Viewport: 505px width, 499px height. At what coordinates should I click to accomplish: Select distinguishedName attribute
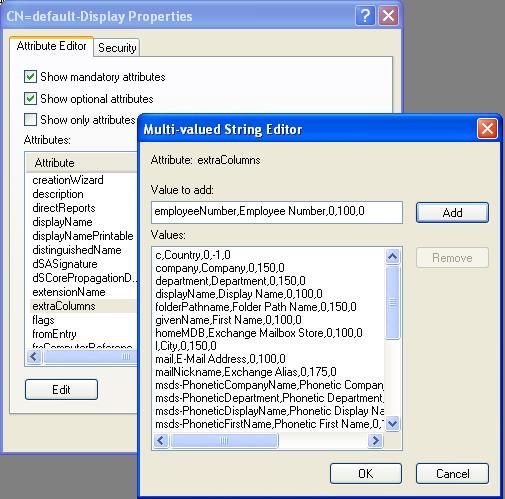coord(77,250)
